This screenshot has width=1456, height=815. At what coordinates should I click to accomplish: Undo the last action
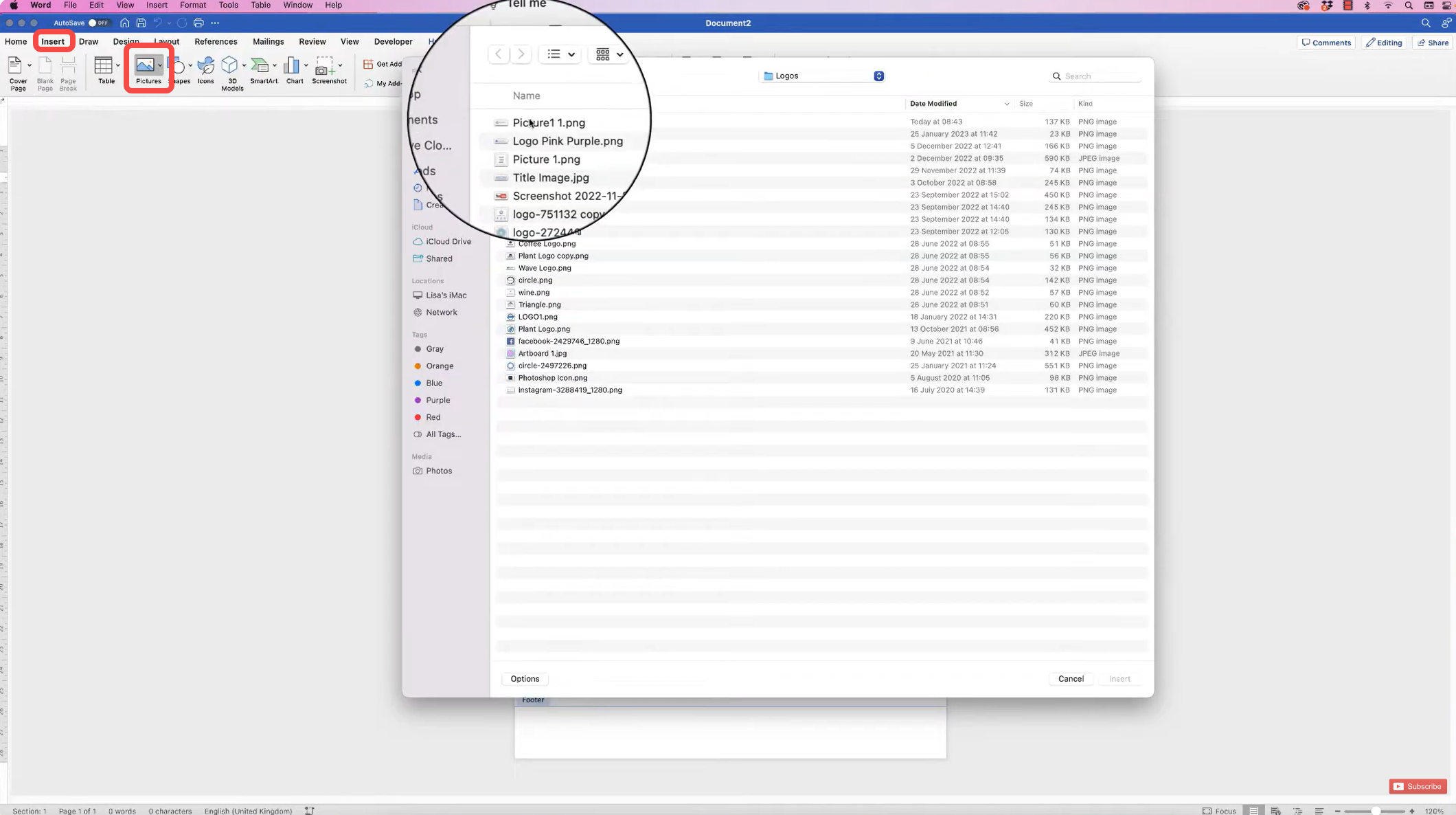[x=157, y=23]
